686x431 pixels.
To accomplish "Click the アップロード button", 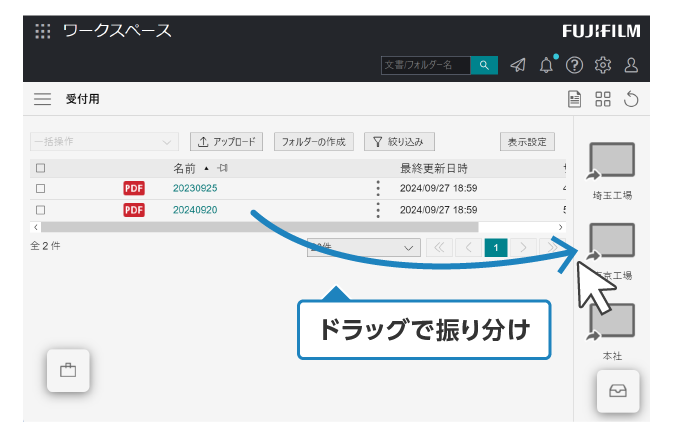I will tap(226, 142).
